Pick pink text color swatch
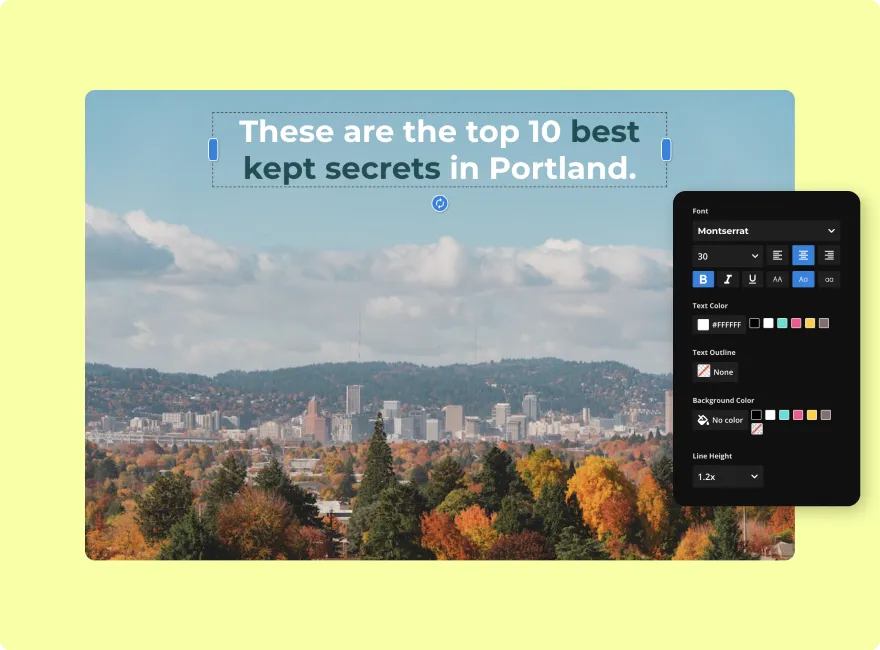 click(x=796, y=323)
